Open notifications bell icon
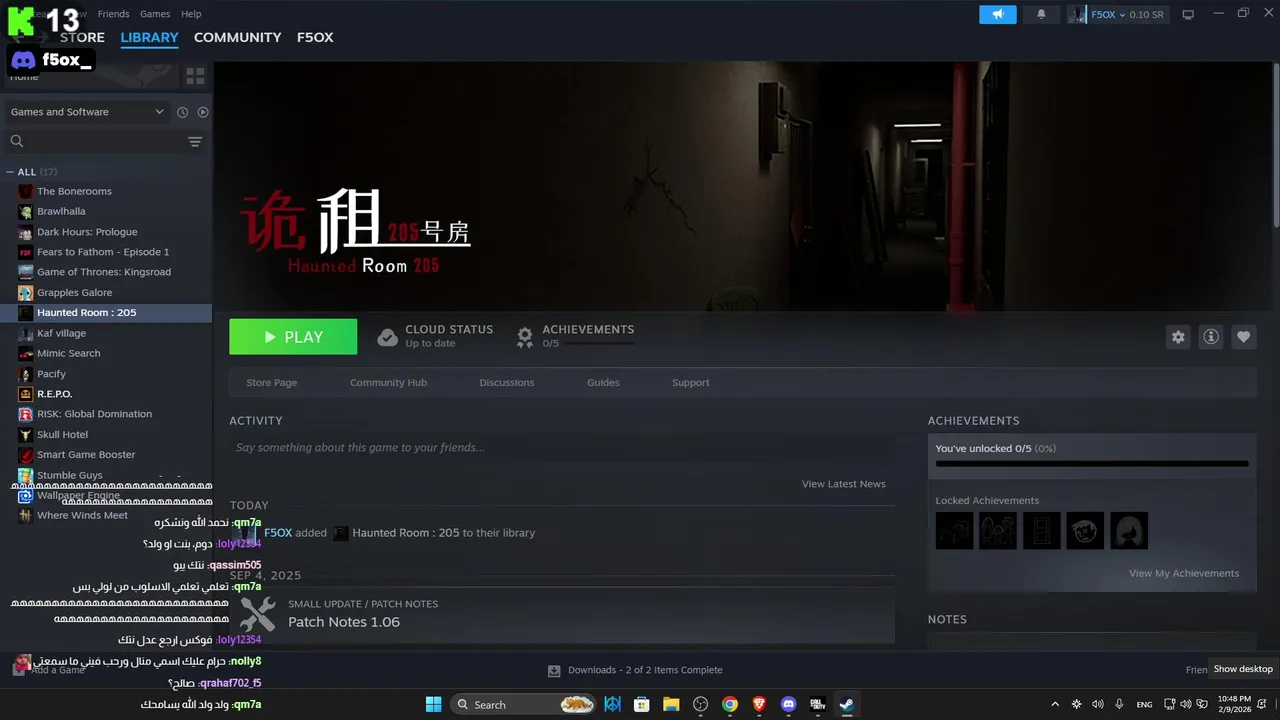The width and height of the screenshot is (1280, 720). [x=1041, y=14]
